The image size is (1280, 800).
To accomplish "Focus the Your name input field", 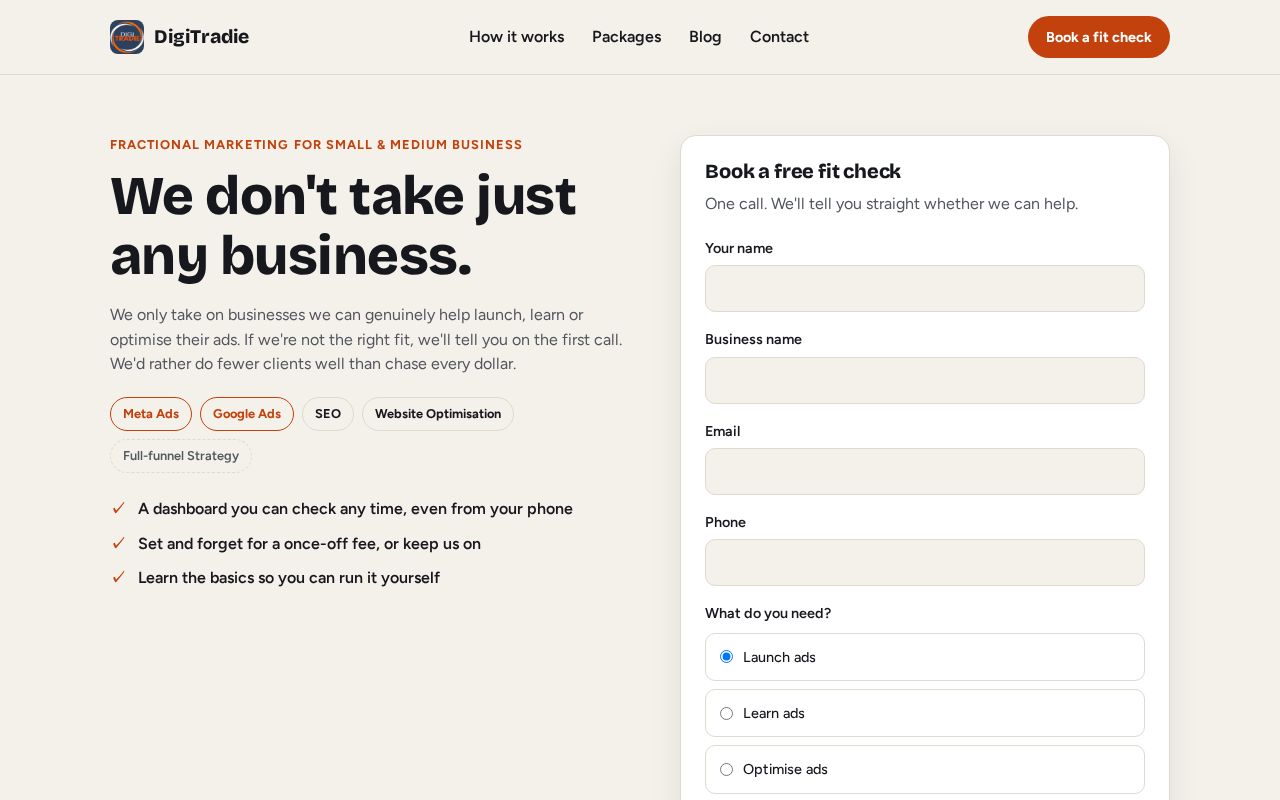I will [925, 288].
